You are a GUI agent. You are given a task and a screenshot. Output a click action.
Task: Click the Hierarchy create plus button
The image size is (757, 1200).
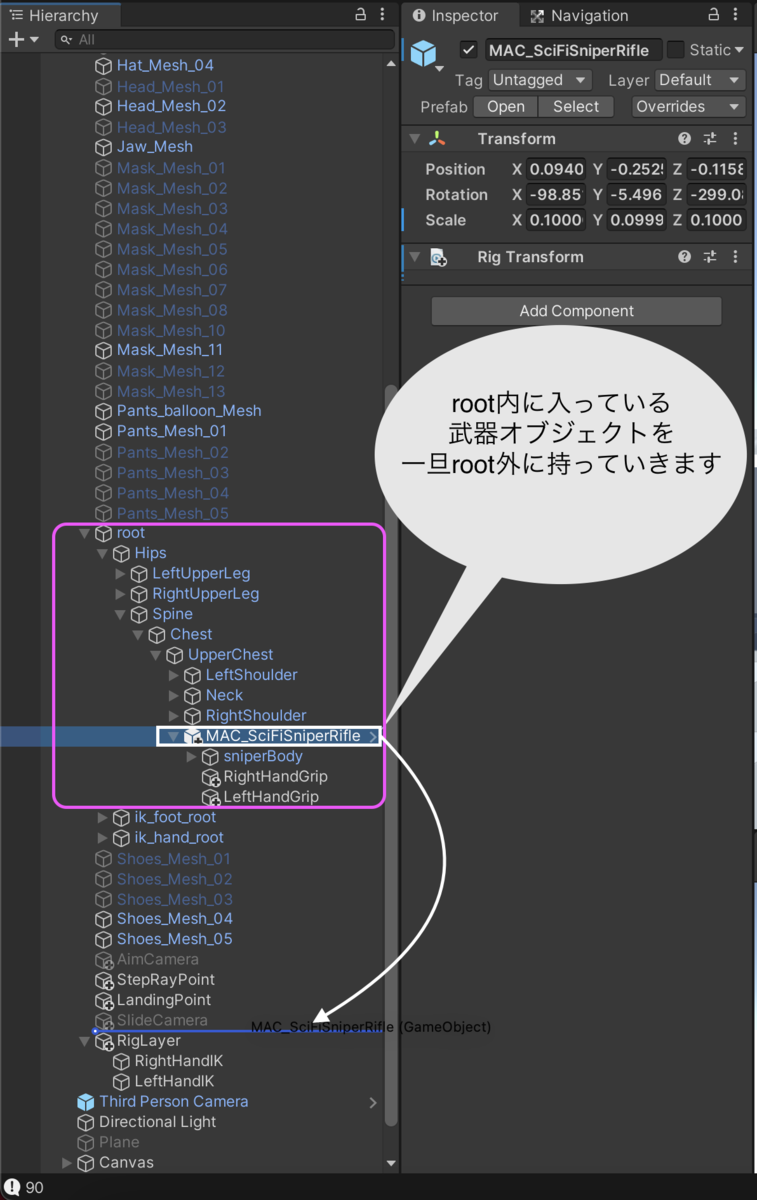tap(16, 39)
